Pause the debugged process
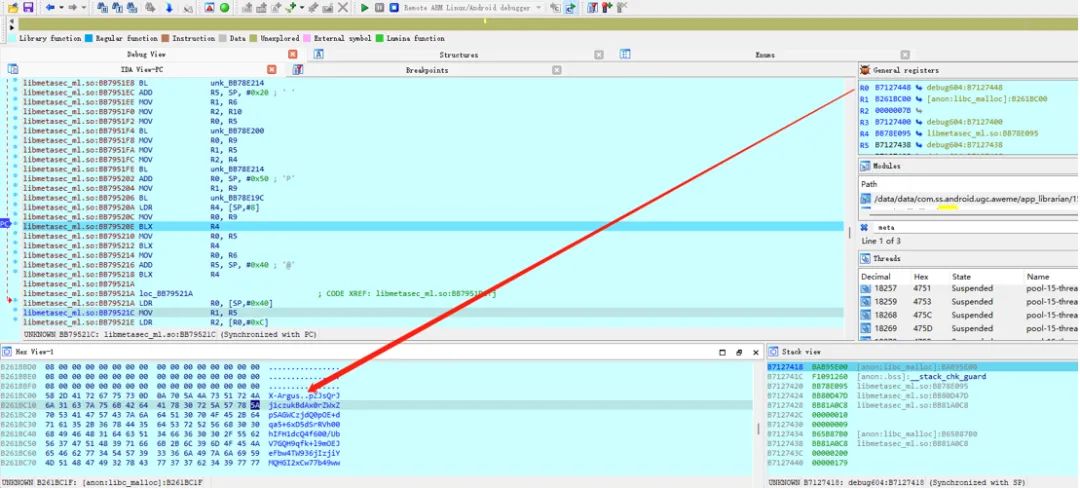The width and height of the screenshot is (1080, 488). [x=380, y=8]
